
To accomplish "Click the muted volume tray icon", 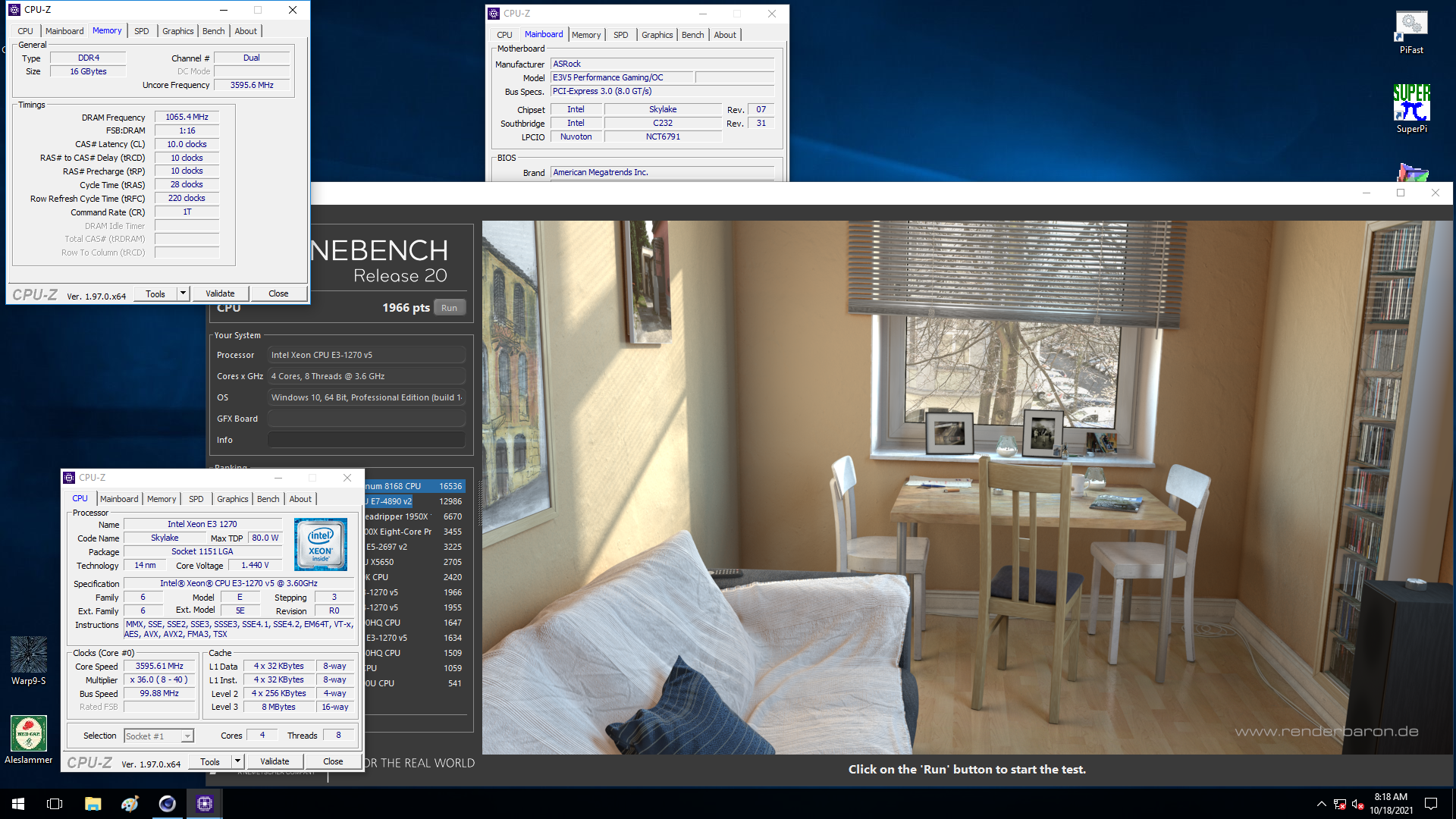I will pyautogui.click(x=1357, y=804).
